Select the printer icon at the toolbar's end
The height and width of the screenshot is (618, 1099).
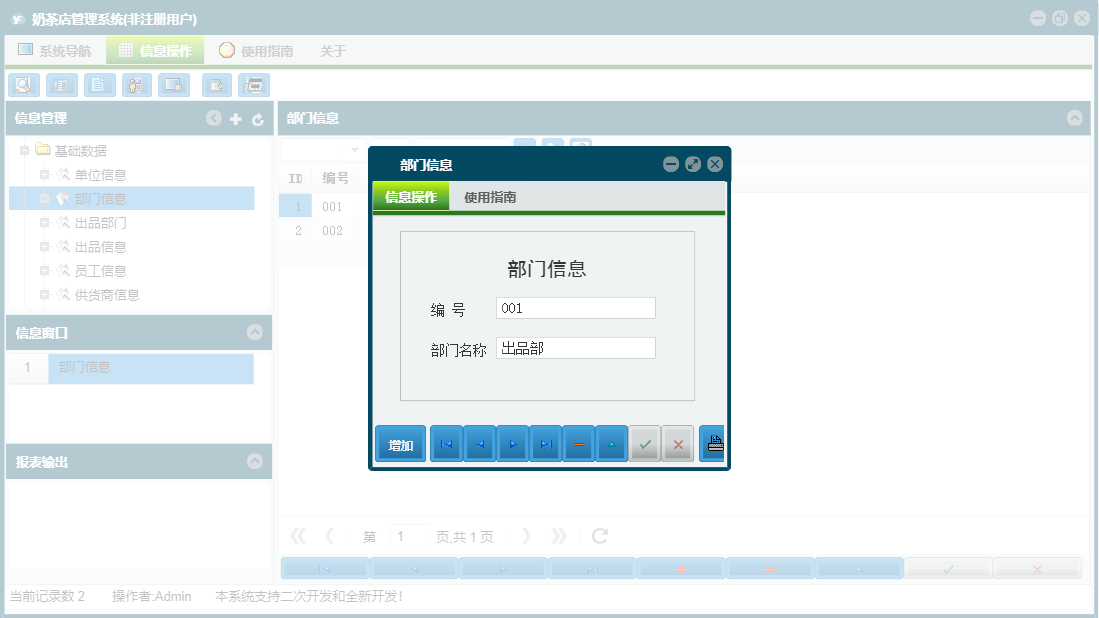coord(255,85)
